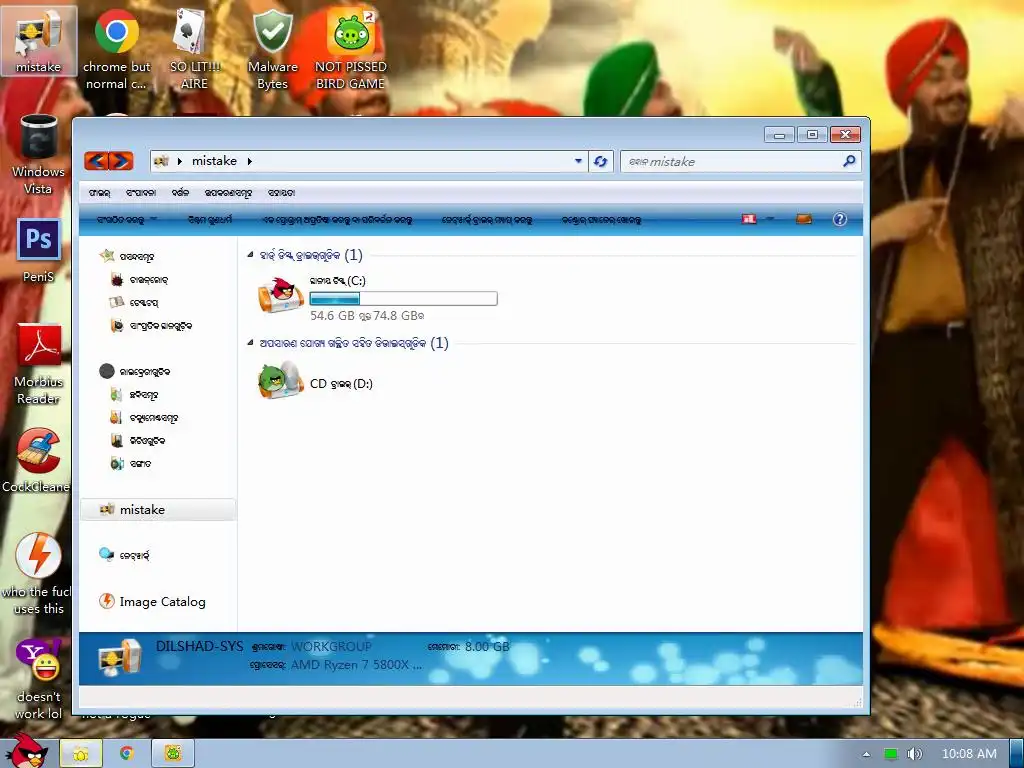Click the computer icon in address bar

pyautogui.click(x=161, y=161)
